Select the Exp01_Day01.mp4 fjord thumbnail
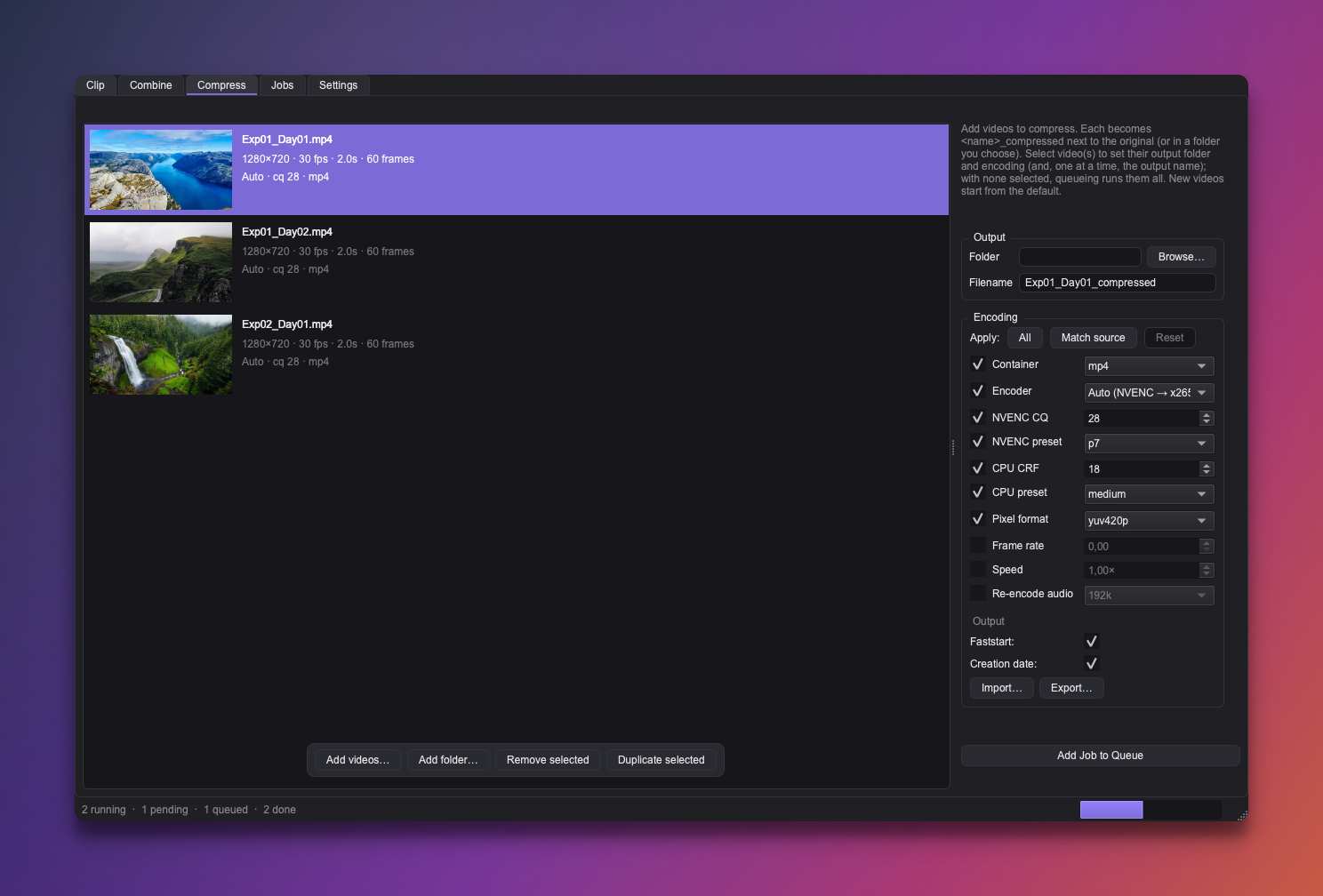1323x896 pixels. [161, 170]
